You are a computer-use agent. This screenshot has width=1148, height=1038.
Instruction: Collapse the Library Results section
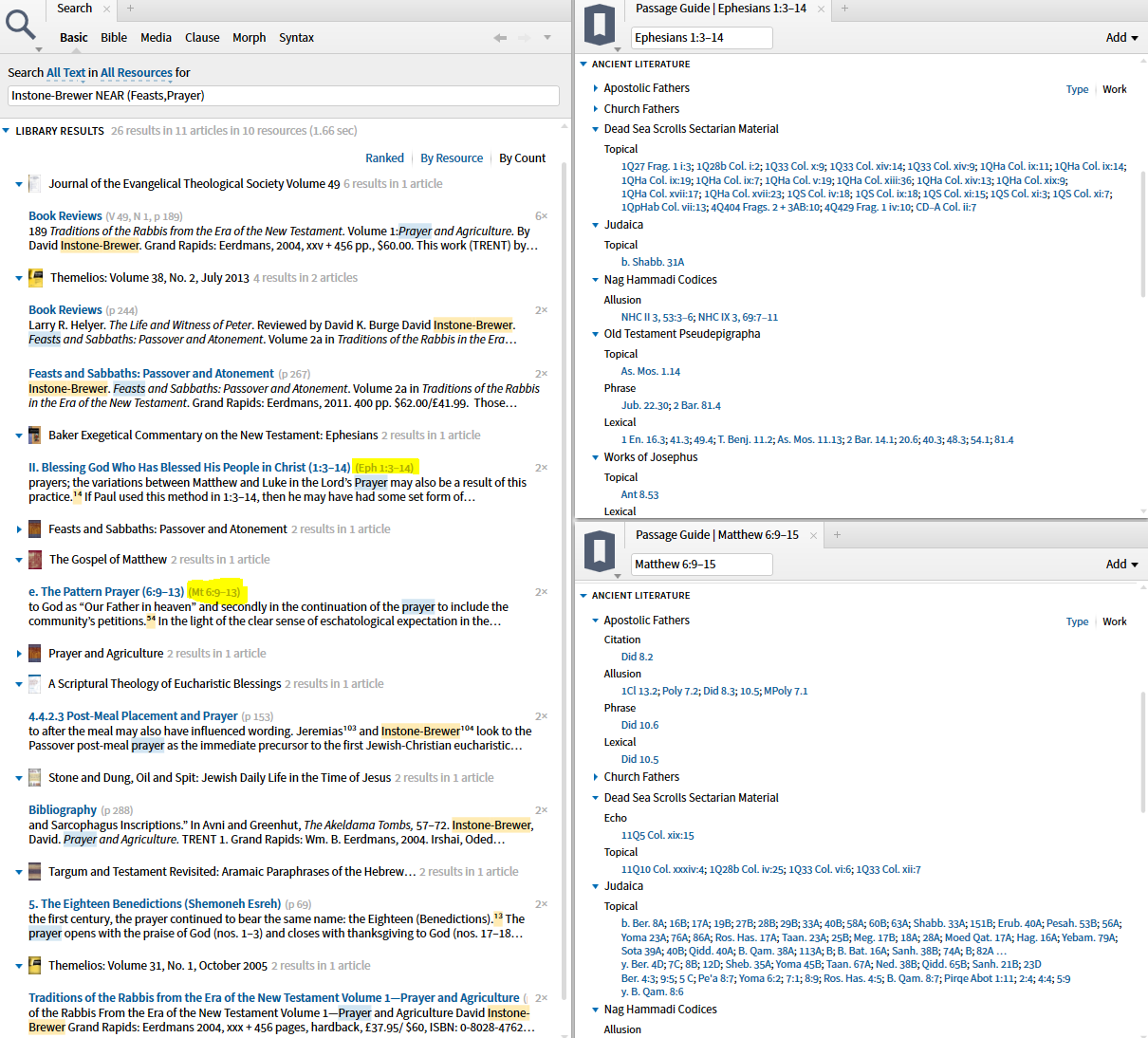pos(7,131)
